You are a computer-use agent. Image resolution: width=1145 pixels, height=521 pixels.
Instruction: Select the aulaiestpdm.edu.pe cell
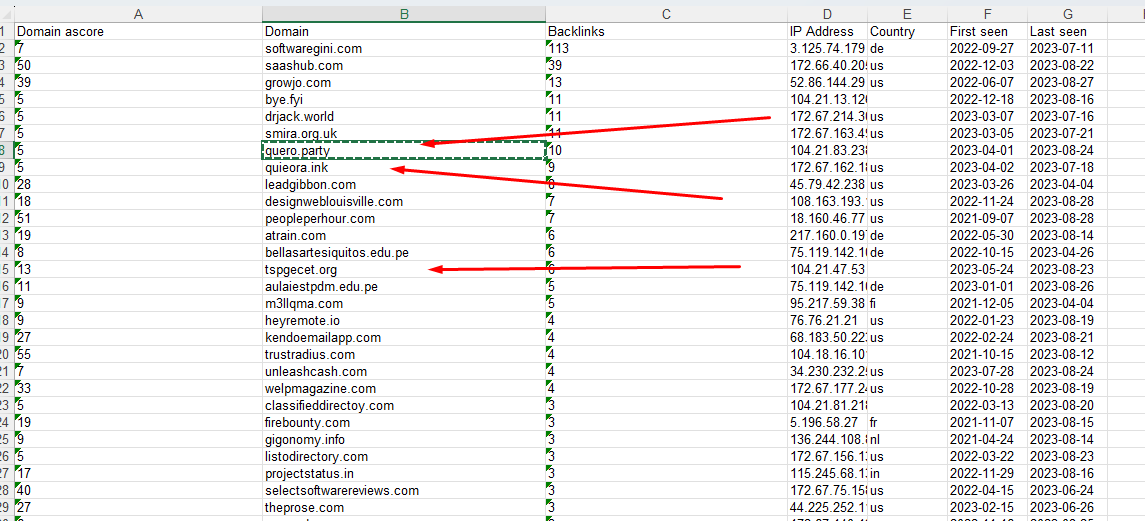click(x=404, y=286)
